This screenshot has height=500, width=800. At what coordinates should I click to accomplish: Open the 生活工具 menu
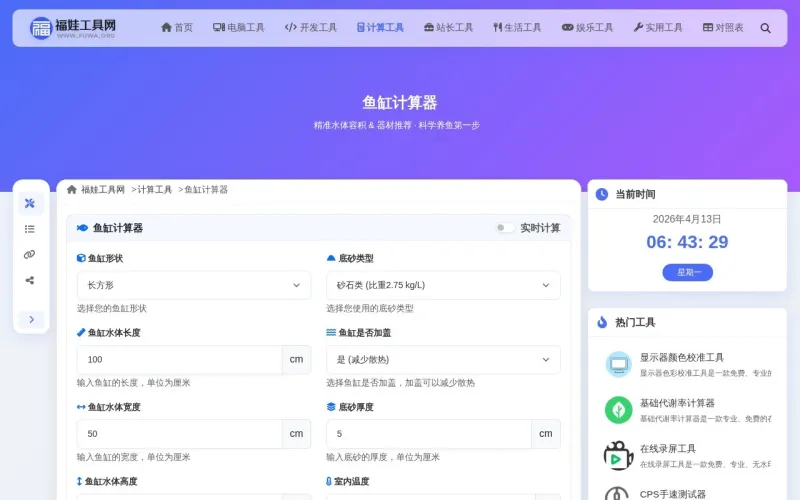(x=517, y=28)
